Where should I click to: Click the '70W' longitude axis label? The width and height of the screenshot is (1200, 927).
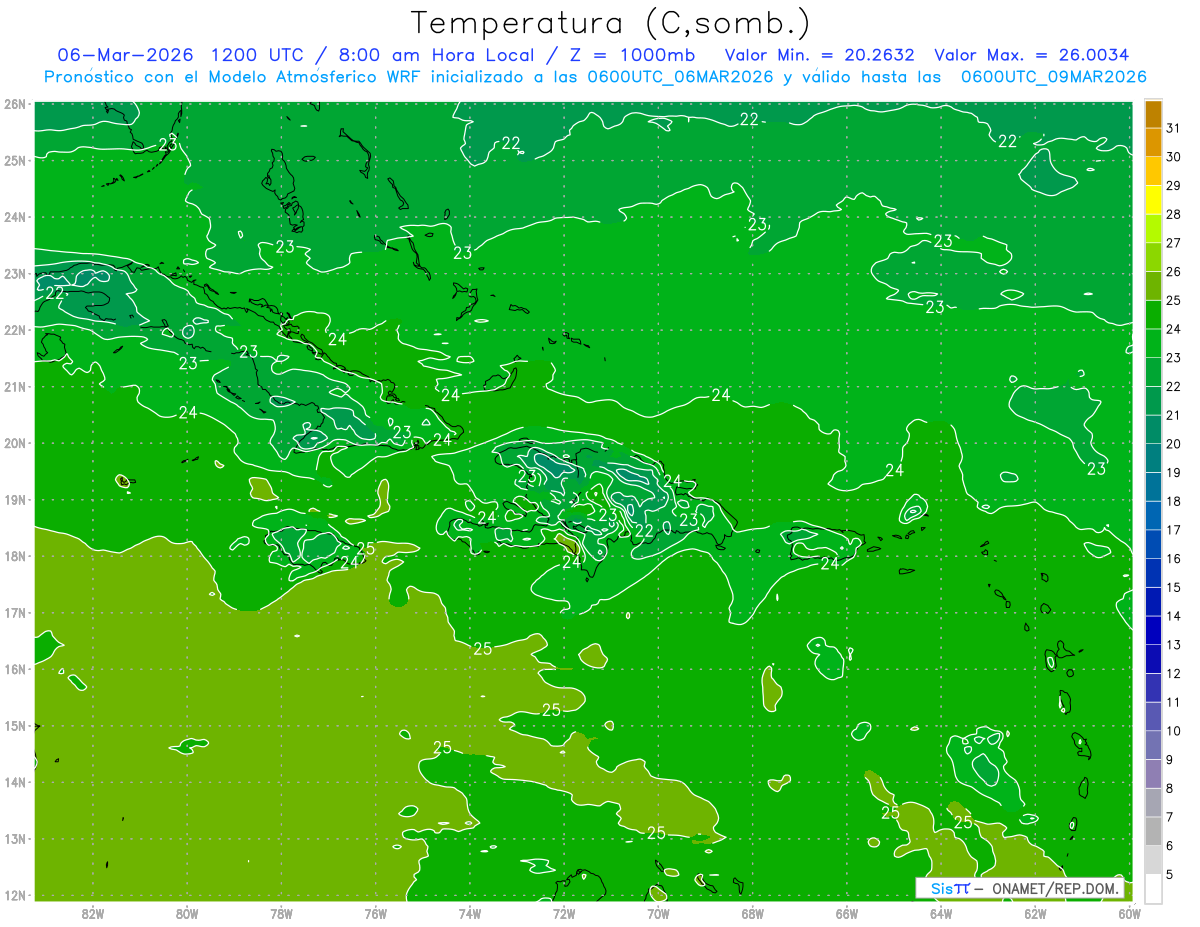coord(658,913)
